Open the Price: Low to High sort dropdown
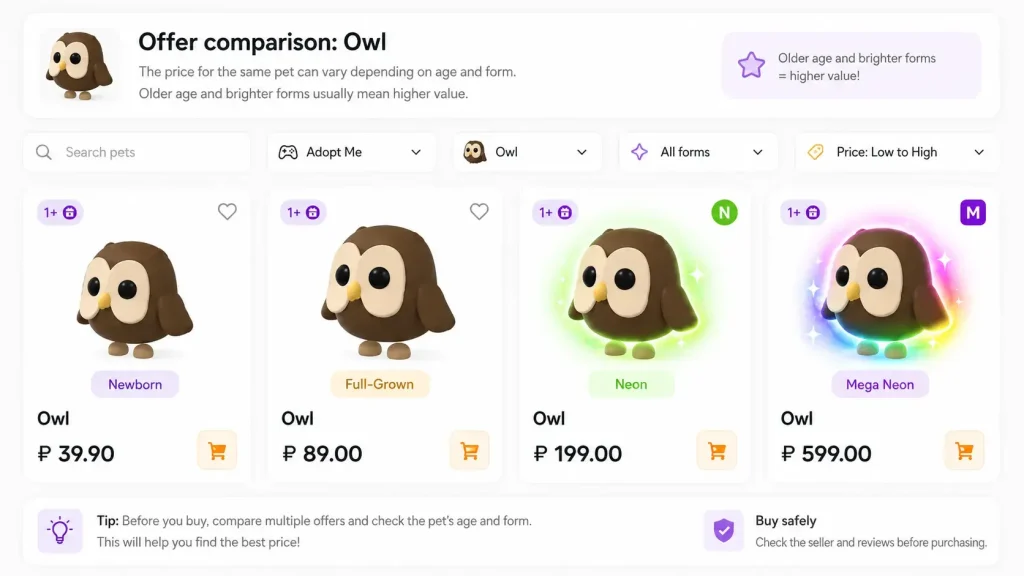1024x576 pixels. pyautogui.click(x=897, y=152)
